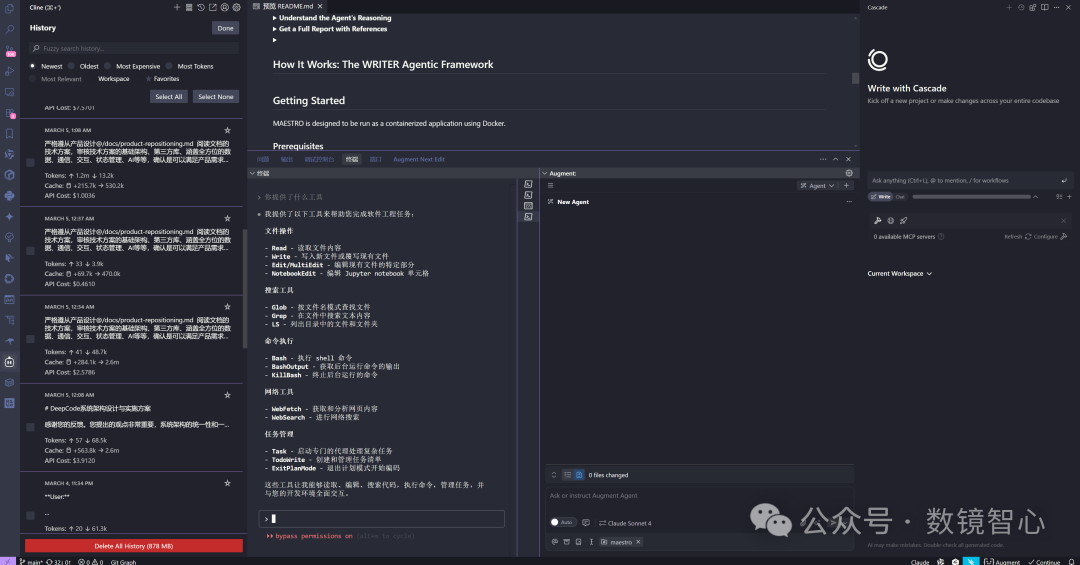Click Select All button
This screenshot has width=1080, height=565.
[x=169, y=96]
